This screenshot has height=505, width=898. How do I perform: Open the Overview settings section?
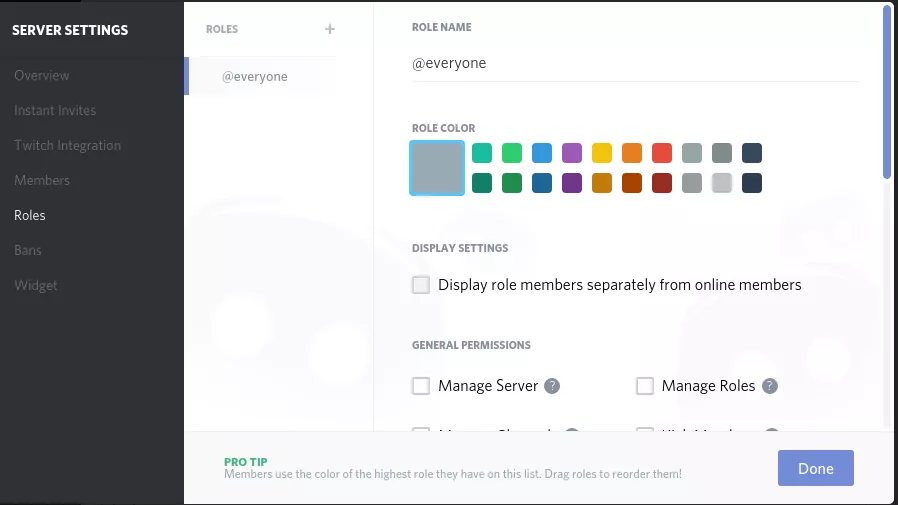[42, 75]
